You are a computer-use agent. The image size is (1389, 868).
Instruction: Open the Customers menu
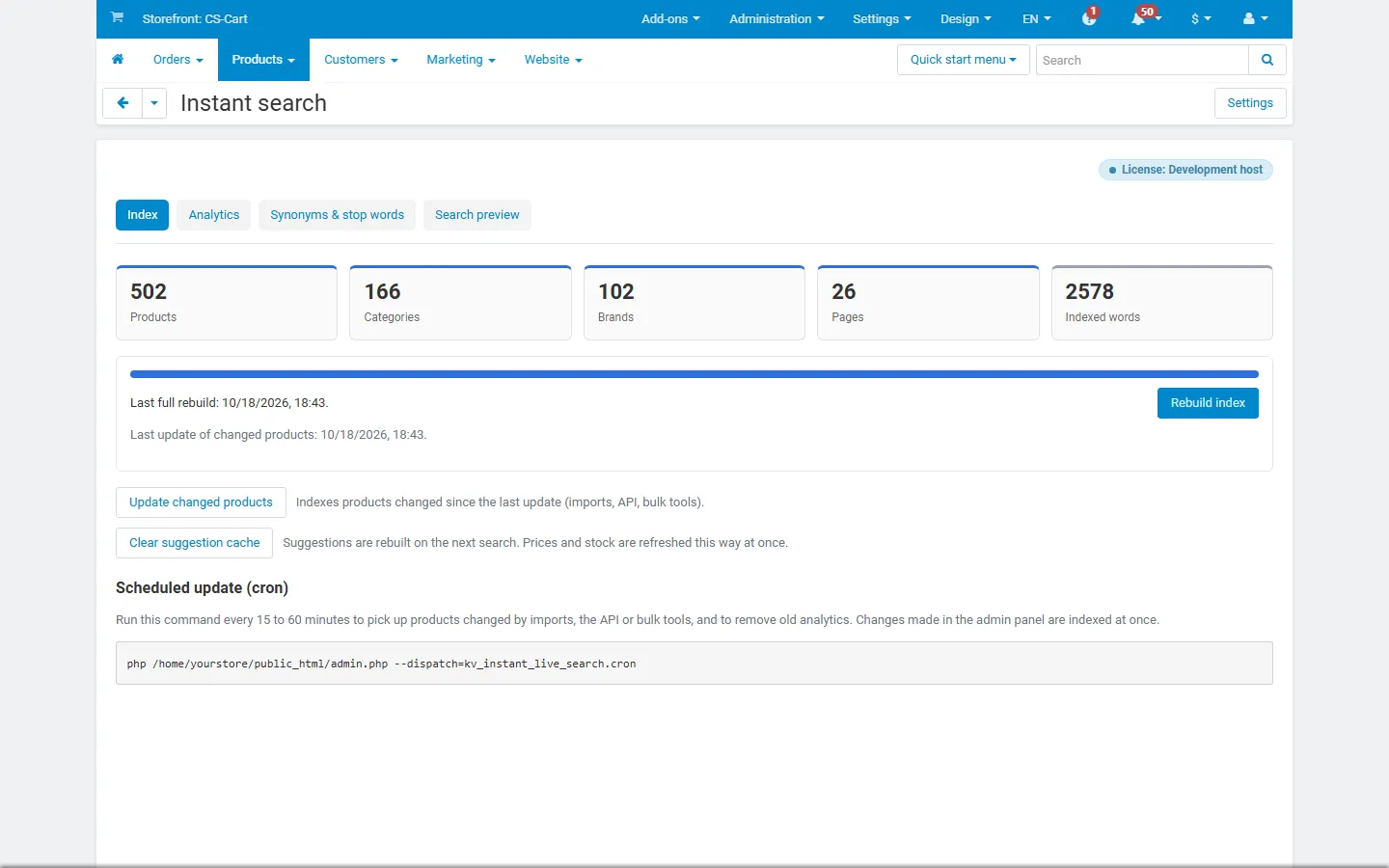(x=361, y=60)
